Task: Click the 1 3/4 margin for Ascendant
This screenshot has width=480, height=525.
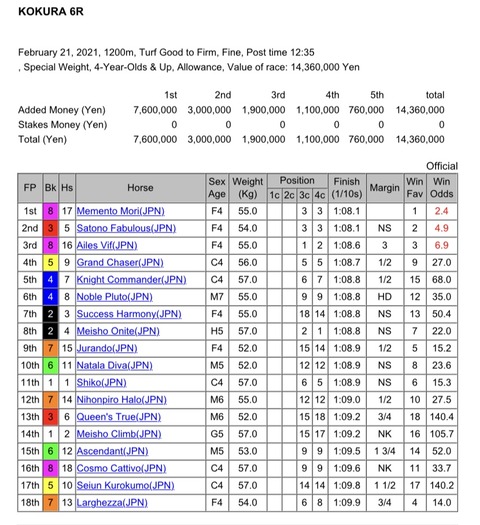Action: click(x=385, y=451)
